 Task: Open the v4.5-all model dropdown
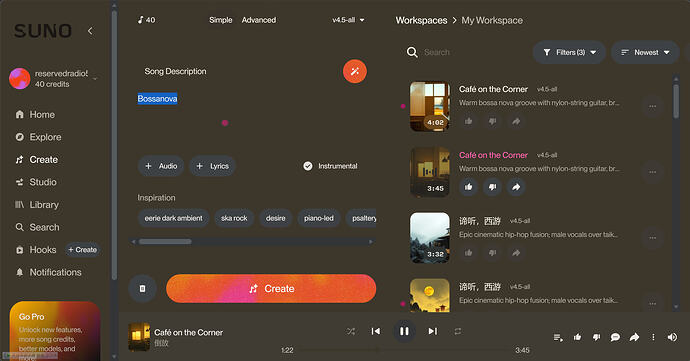[348, 20]
